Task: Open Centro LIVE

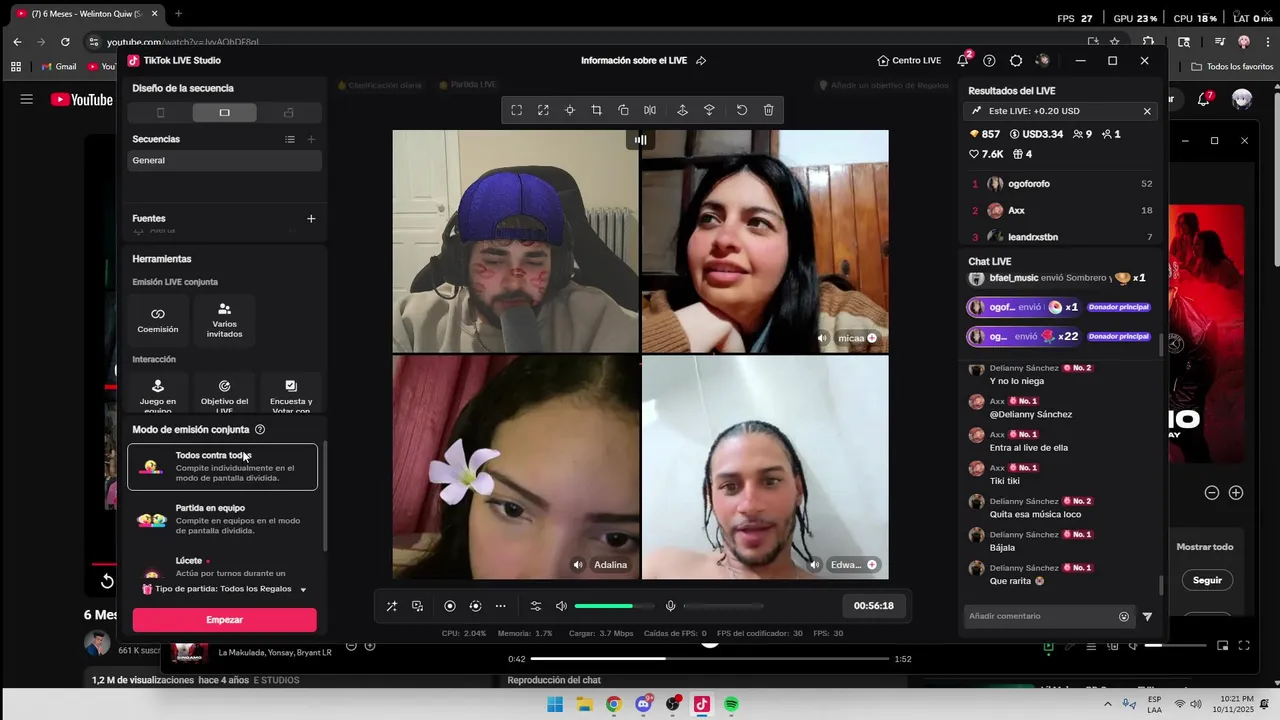Action: pyautogui.click(x=908, y=60)
